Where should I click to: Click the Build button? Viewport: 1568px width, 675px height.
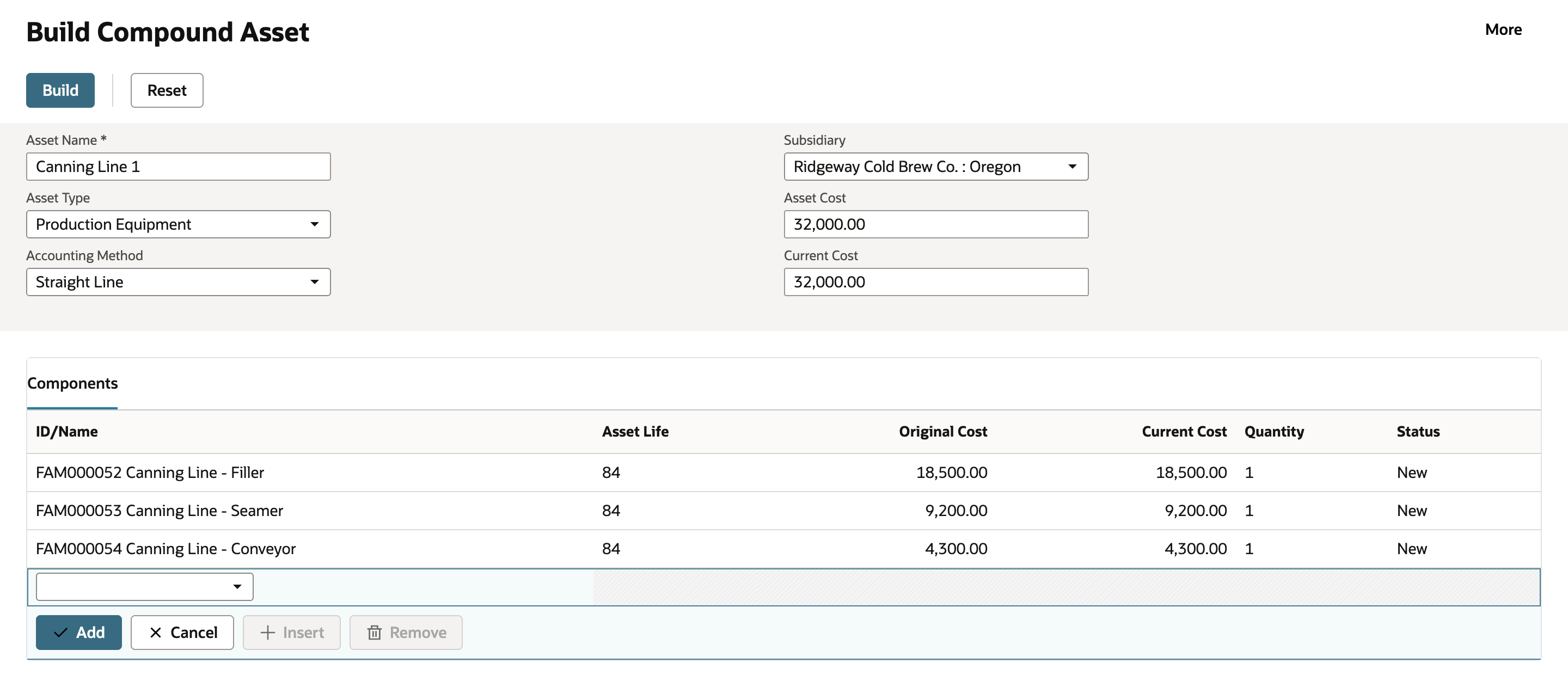click(60, 90)
